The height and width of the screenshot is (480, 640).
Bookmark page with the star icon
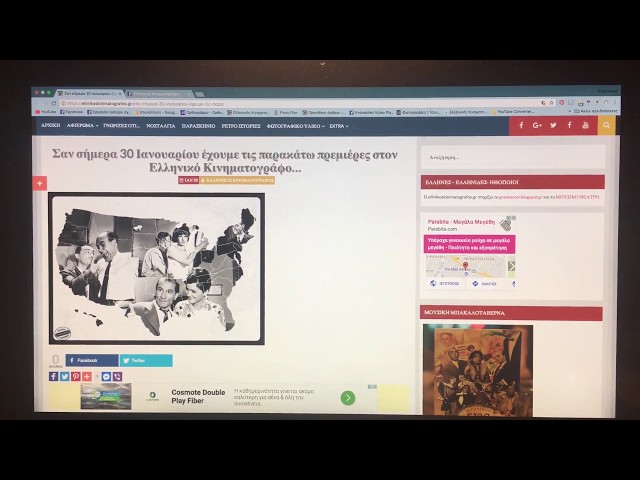[551, 103]
